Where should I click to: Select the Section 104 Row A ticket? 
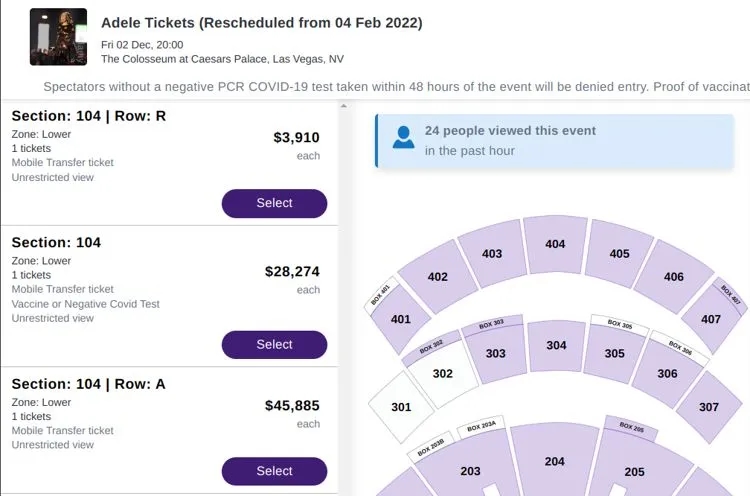tap(274, 471)
